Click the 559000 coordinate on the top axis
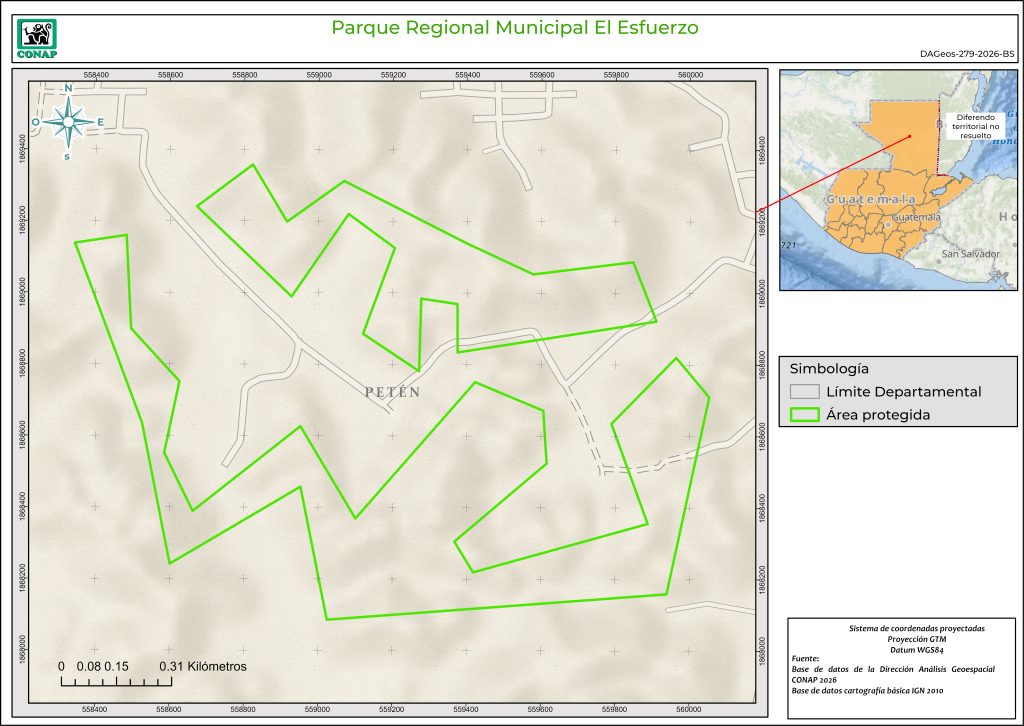The height and width of the screenshot is (726, 1024). [319, 75]
